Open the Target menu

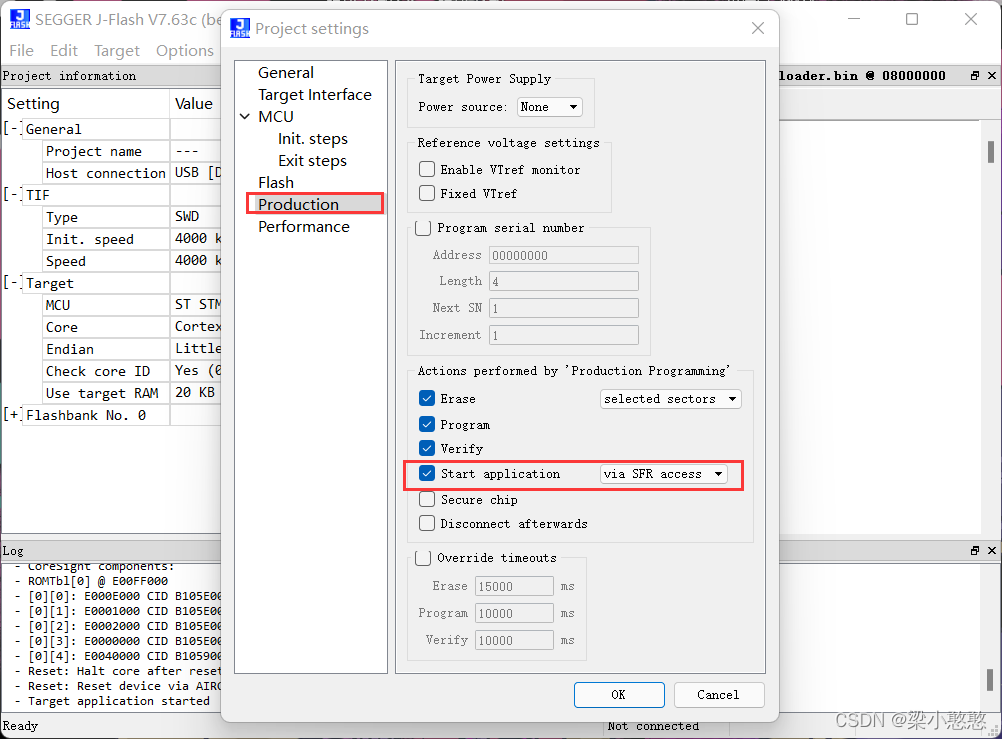117,51
